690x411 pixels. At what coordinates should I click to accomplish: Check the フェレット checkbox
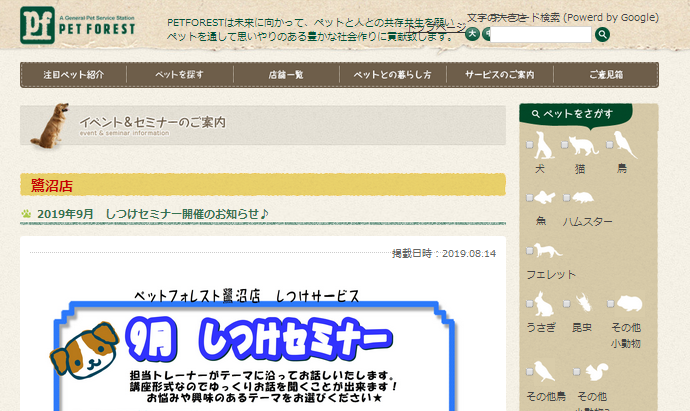[x=529, y=251]
